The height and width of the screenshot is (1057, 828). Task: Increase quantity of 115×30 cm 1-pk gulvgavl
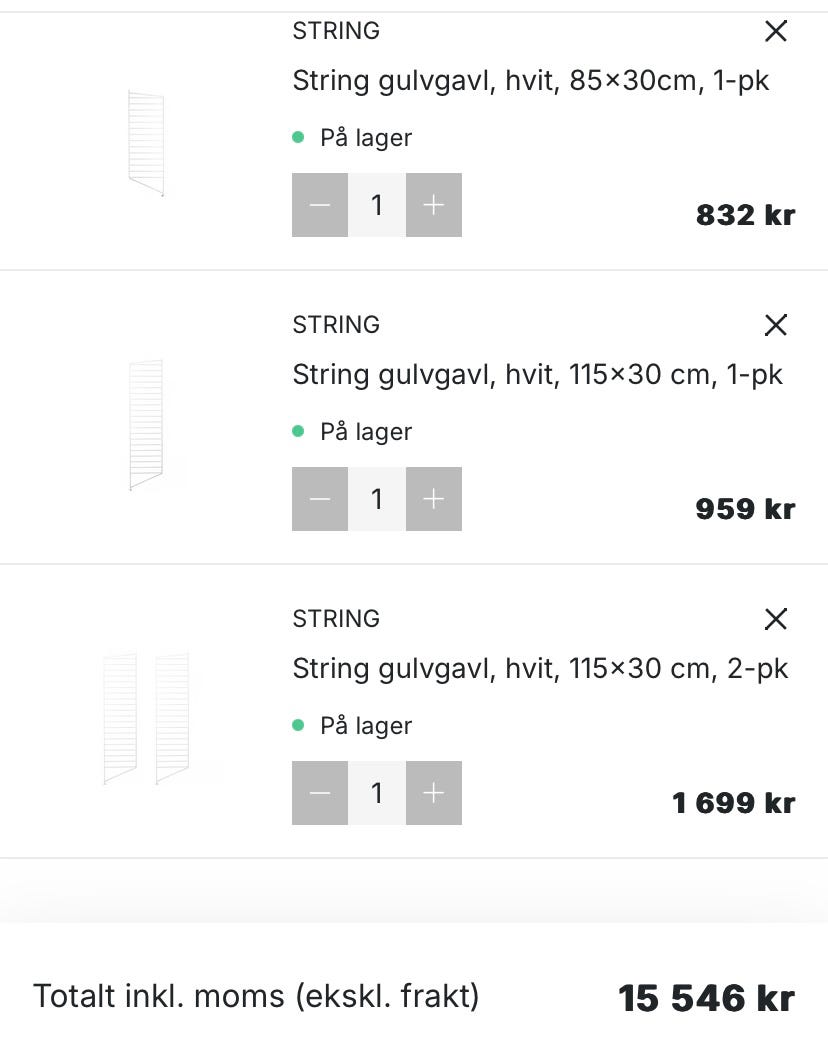433,499
